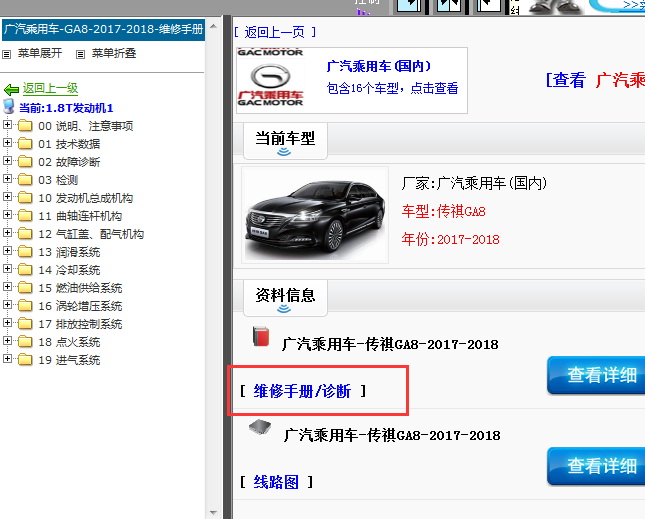Click the tree panel scroll-up arrow
The image size is (645, 519).
click(x=213, y=27)
